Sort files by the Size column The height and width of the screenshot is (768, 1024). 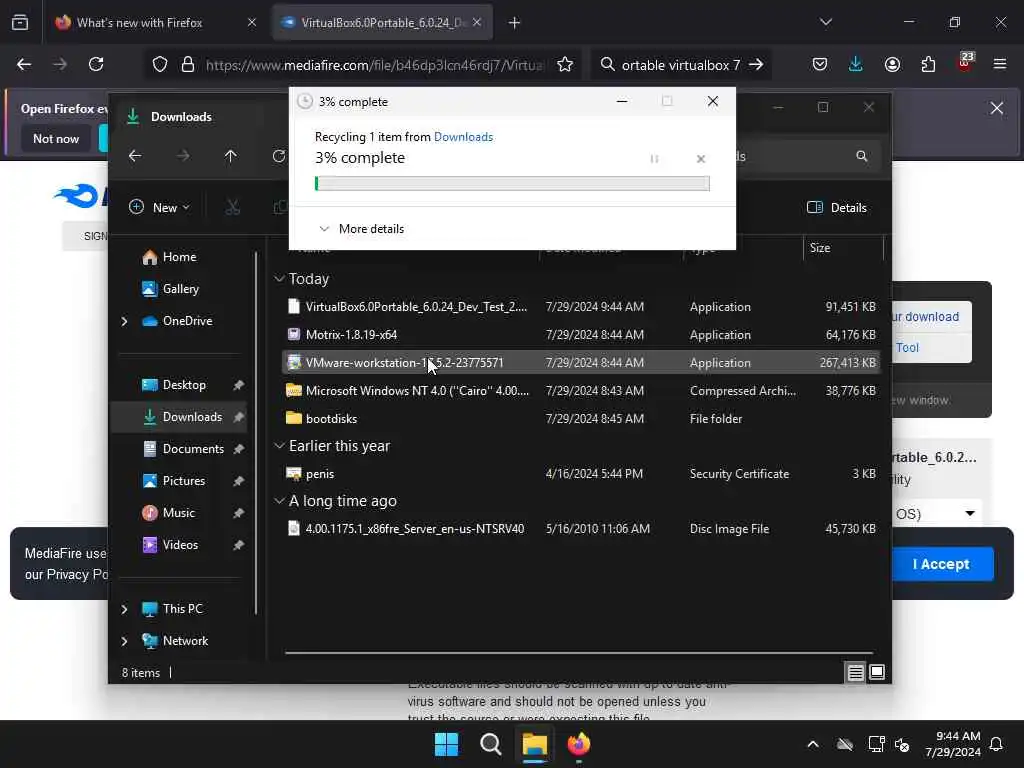coord(842,248)
